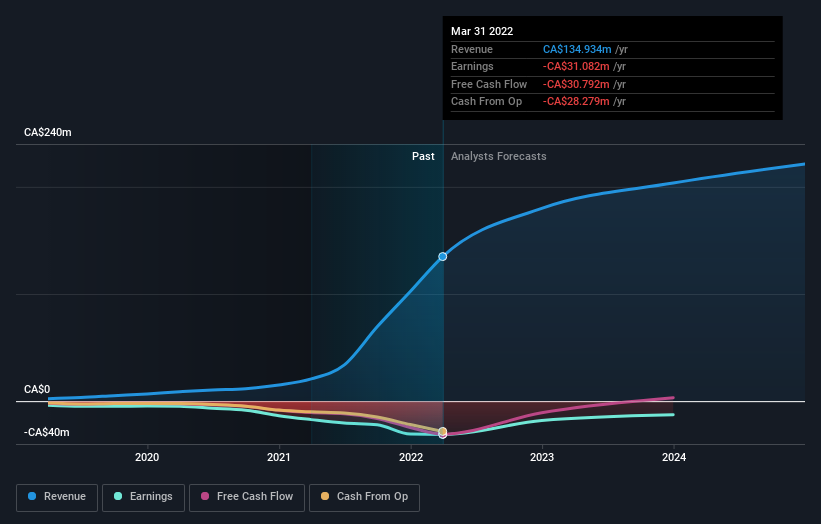Viewport: 821px width, 524px height.
Task: Click the -CA$28.279m cash from op value
Action: 576,102
